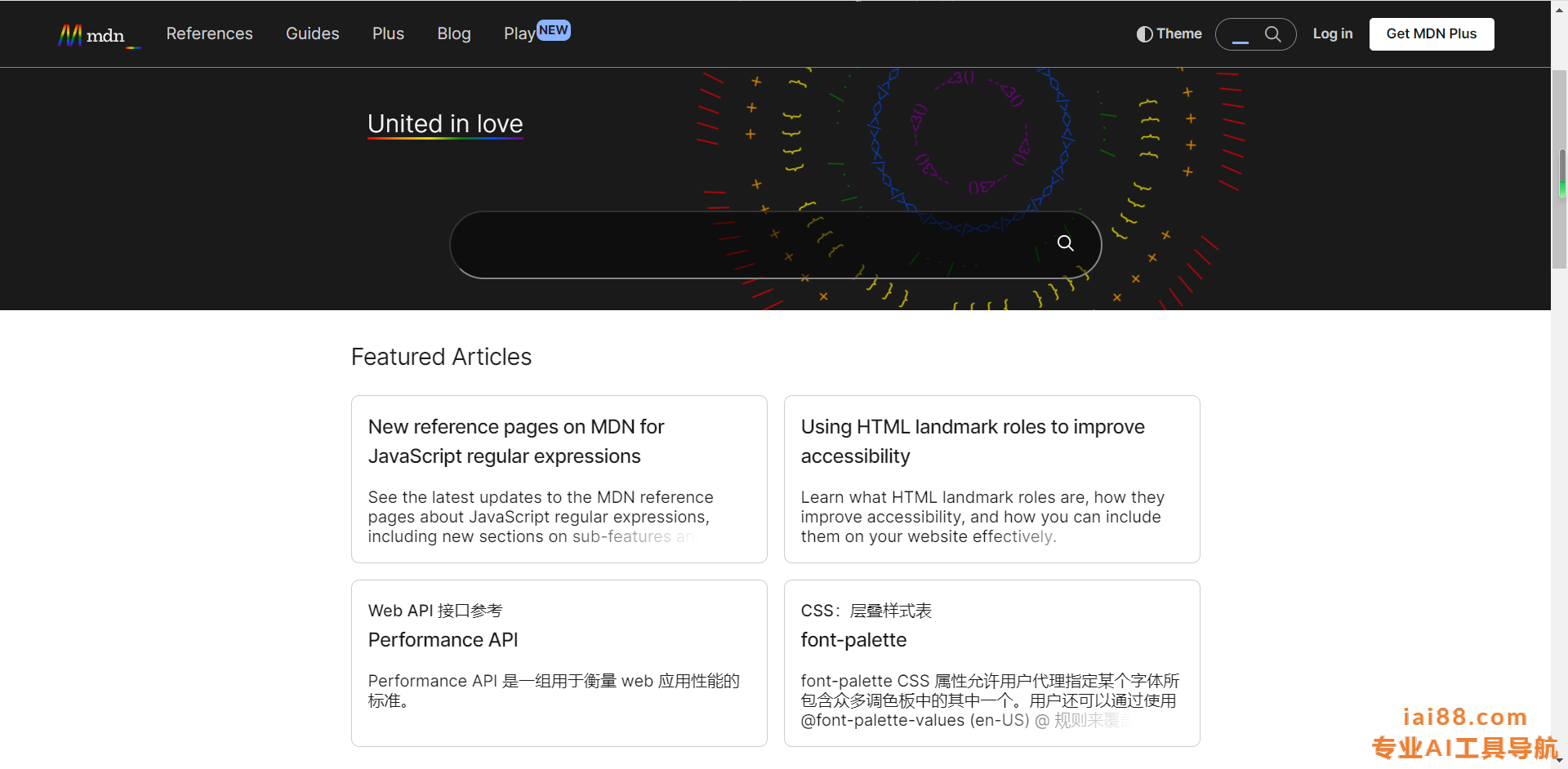Go to the Blog page

(x=454, y=33)
